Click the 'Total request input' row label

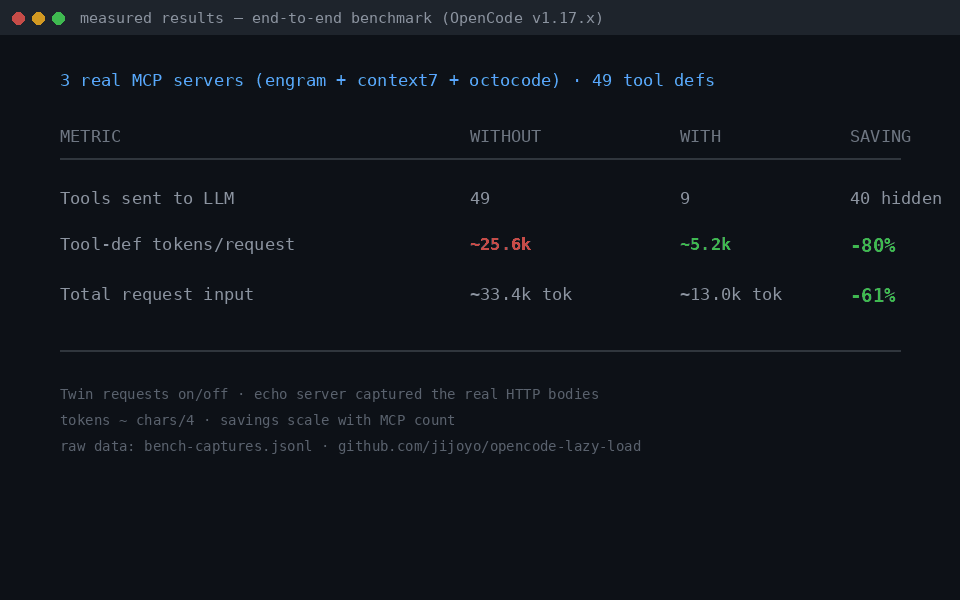pos(157,294)
